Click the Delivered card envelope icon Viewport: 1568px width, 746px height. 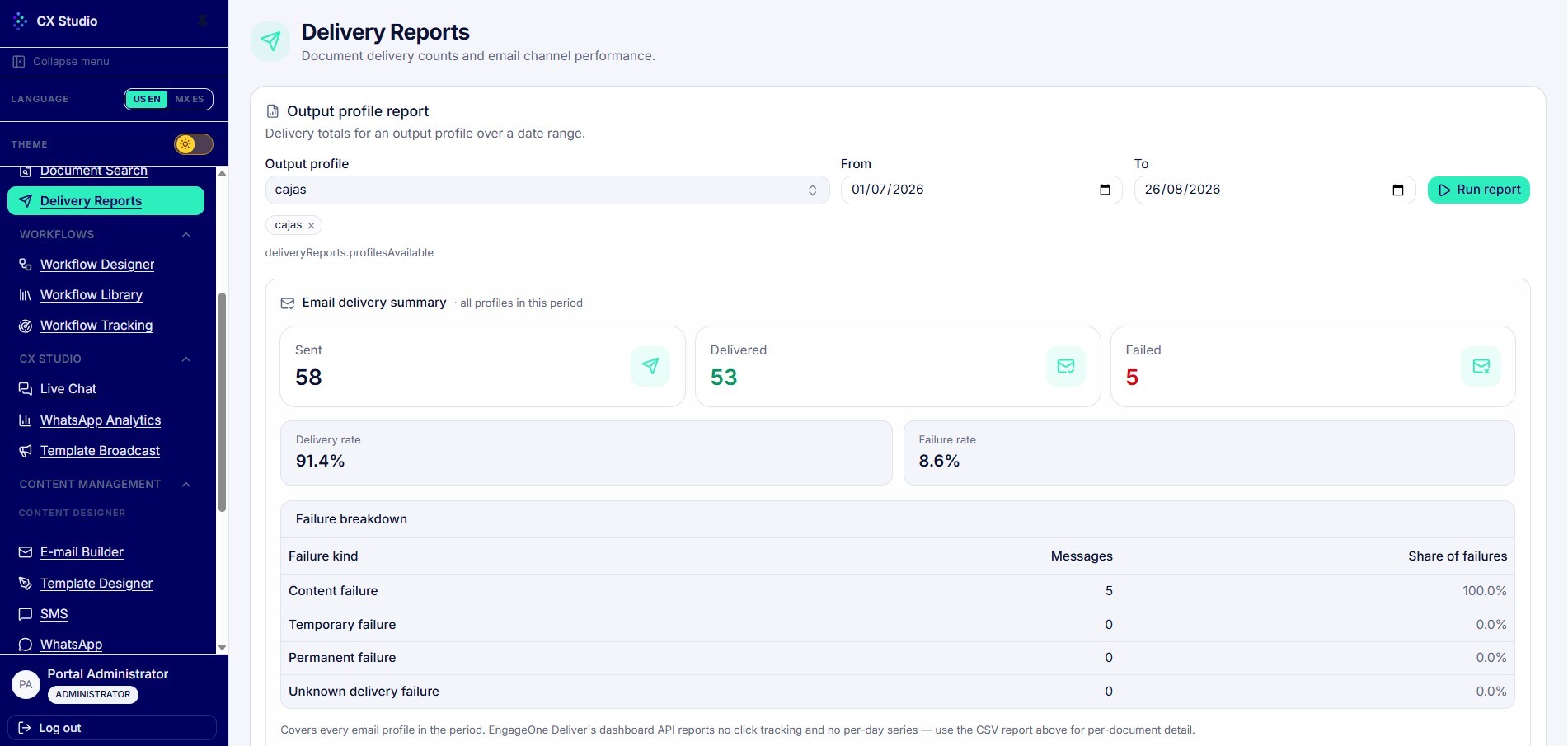click(1066, 366)
